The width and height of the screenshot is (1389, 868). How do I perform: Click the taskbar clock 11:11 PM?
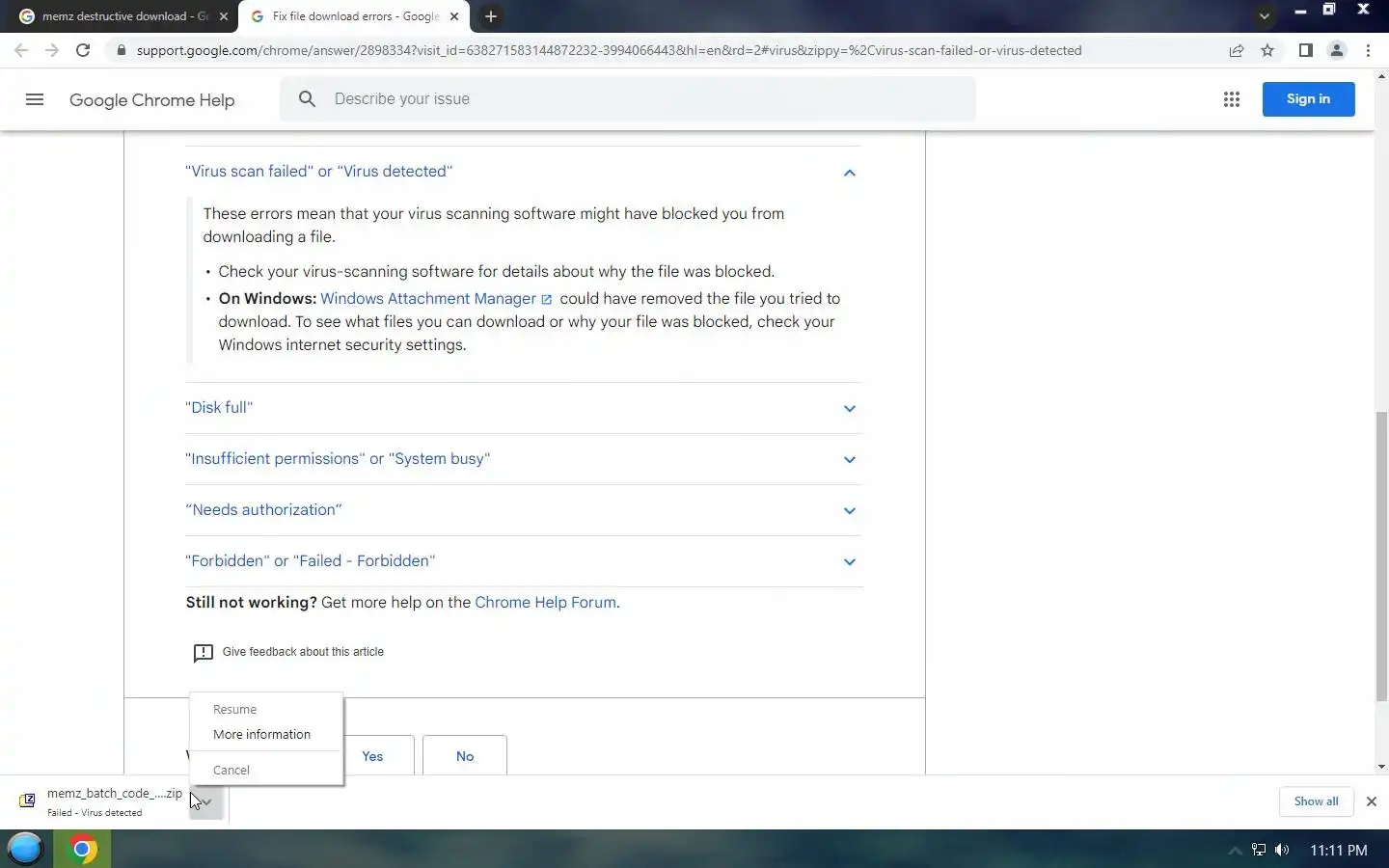(x=1338, y=850)
